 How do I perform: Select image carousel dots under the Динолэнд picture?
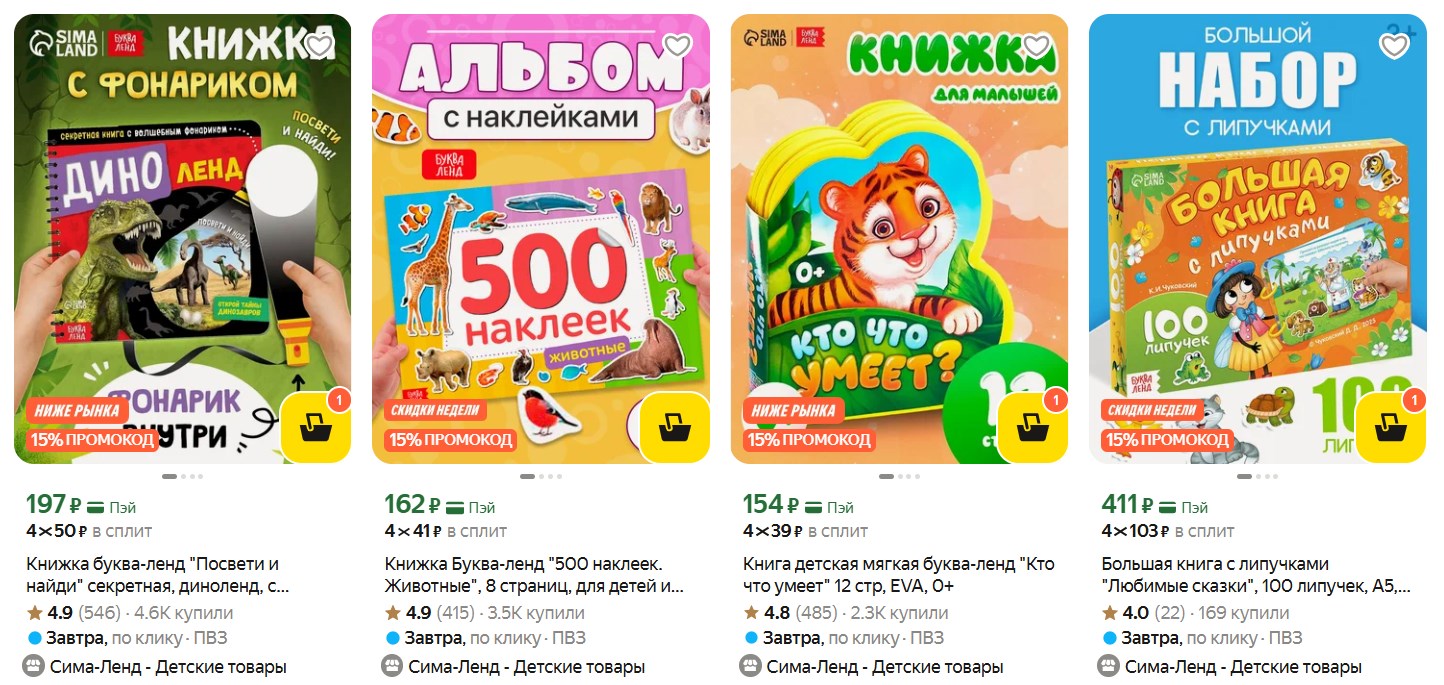182,477
